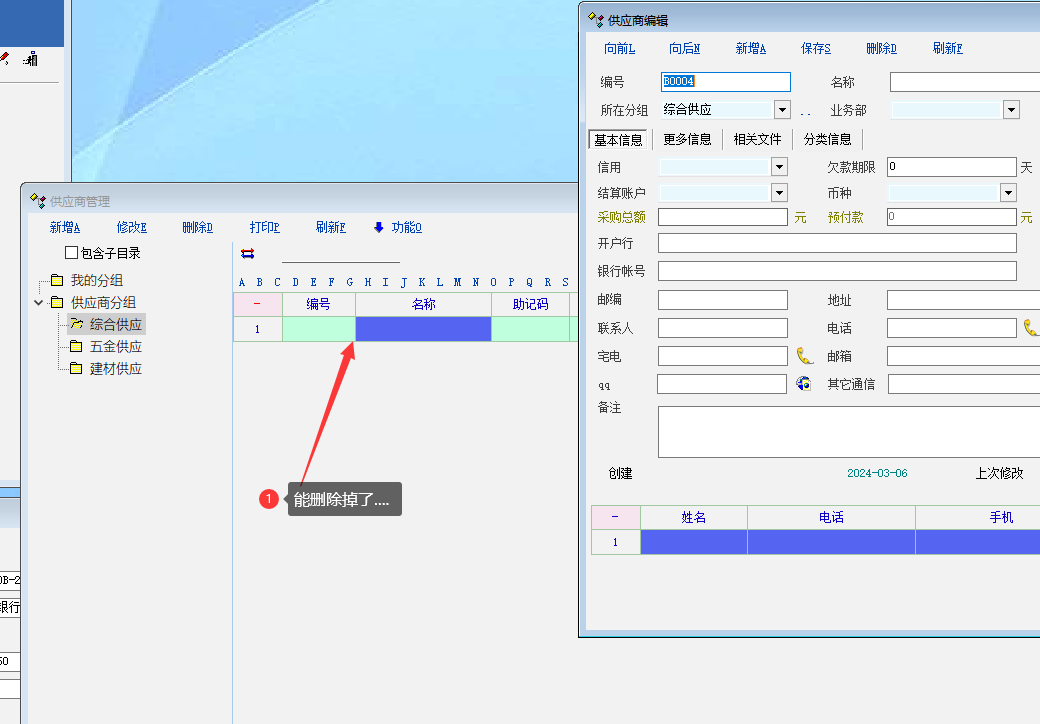Click the QQ globe icon beside qq field
This screenshot has height=724, width=1040.
click(x=804, y=383)
